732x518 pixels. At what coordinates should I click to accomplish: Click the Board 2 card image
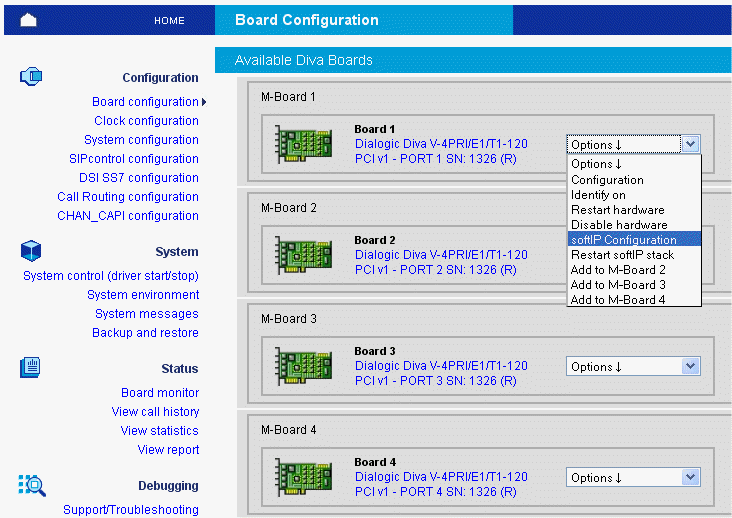pyautogui.click(x=304, y=258)
